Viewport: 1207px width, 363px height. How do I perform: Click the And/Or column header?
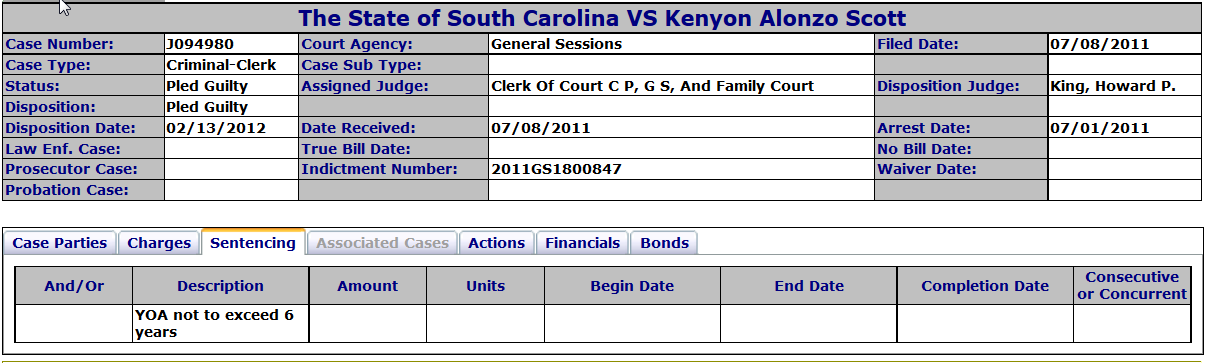pos(75,286)
